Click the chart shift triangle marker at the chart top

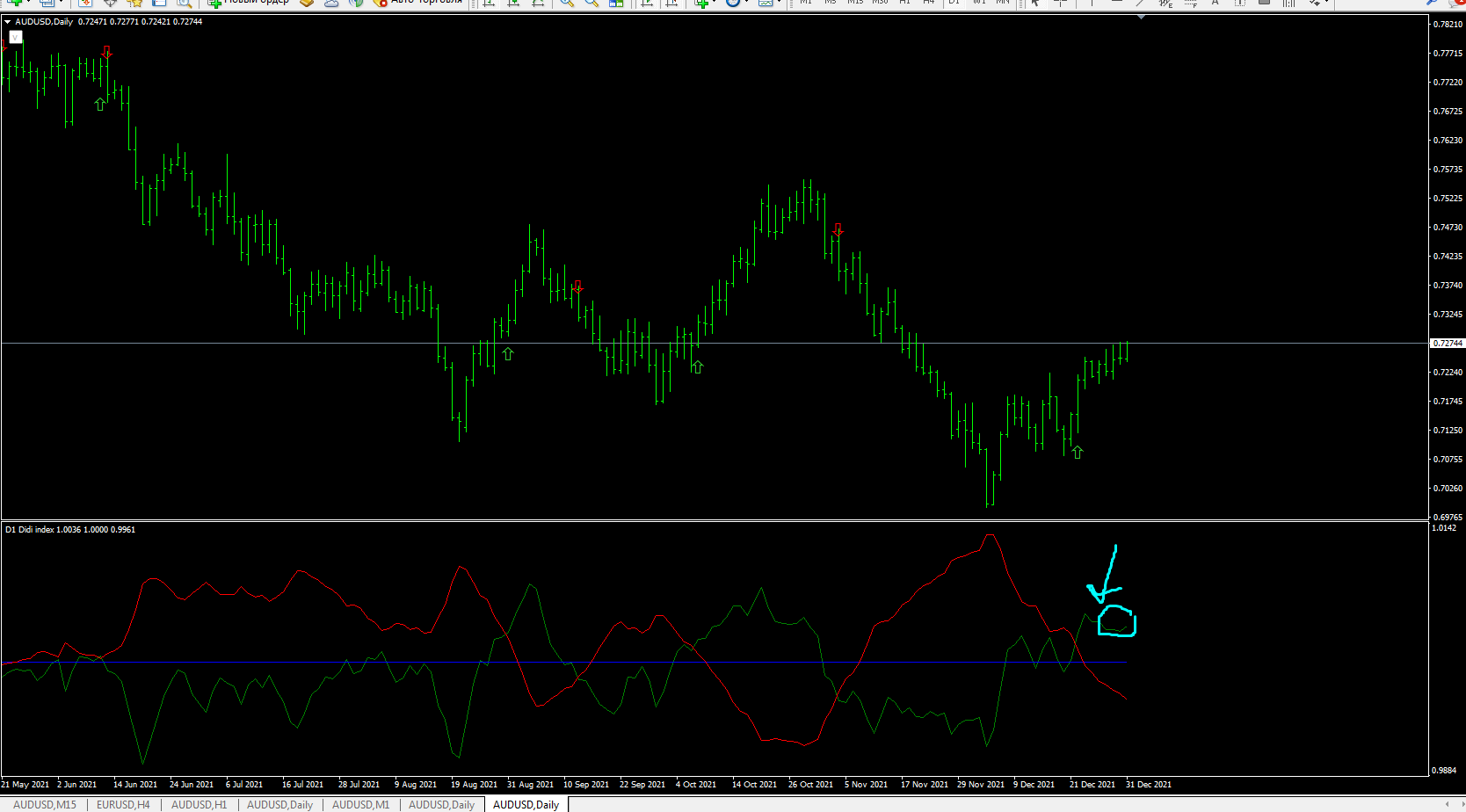click(x=1141, y=18)
